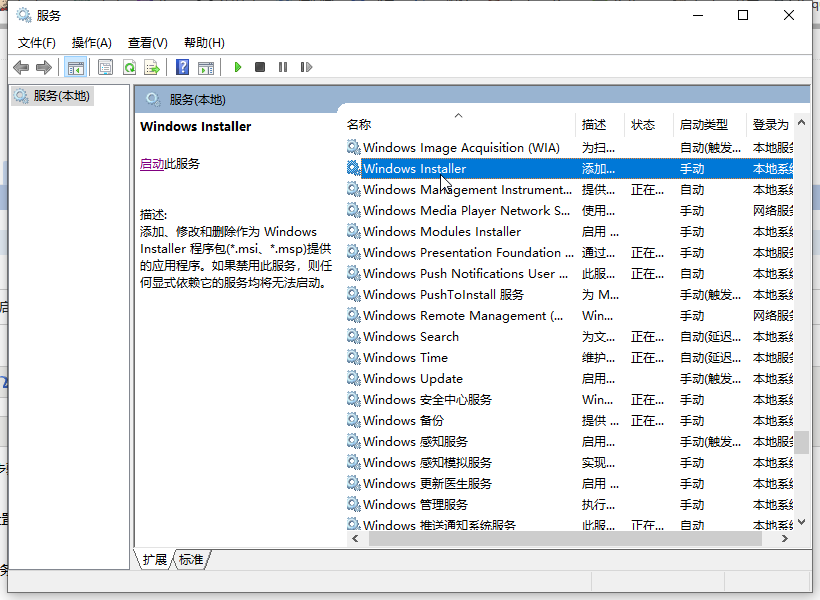Open the 文件(F) menu
The image size is (820, 600).
point(37,43)
